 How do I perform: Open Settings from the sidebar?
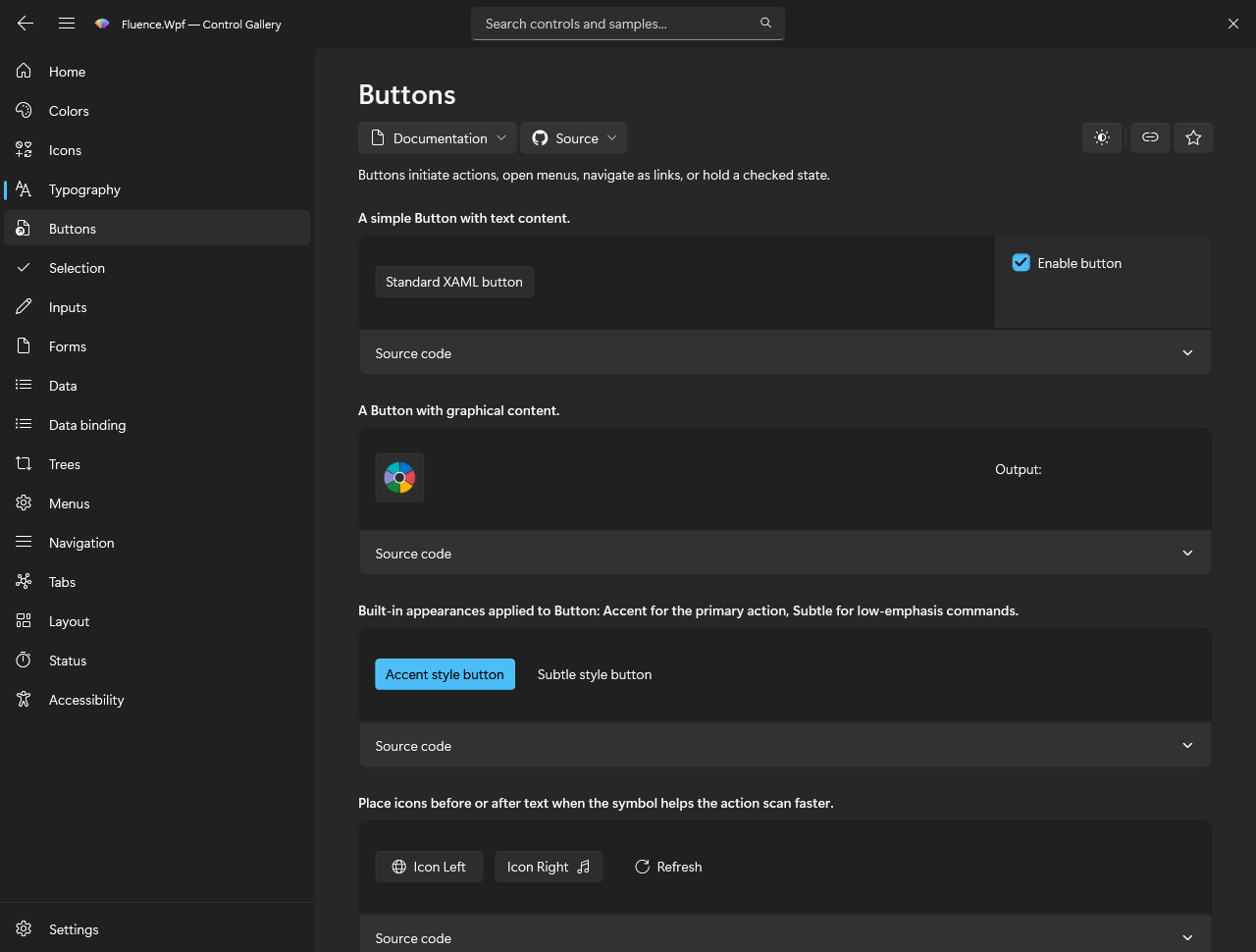(x=157, y=928)
